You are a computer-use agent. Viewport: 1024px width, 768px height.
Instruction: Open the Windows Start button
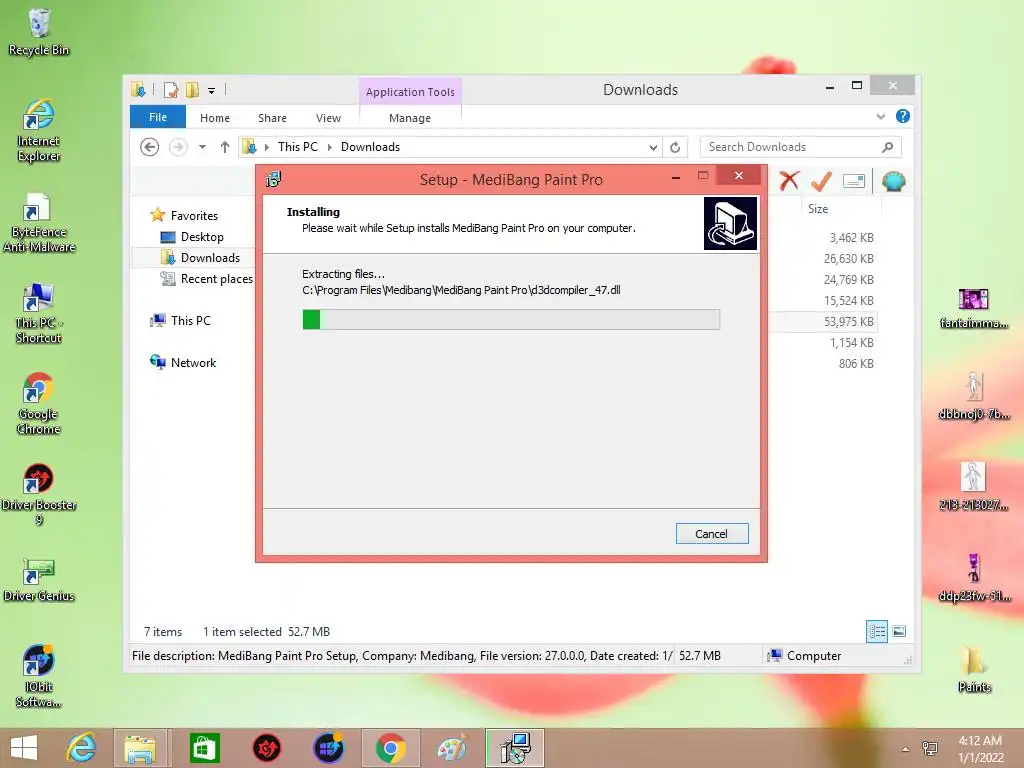pos(24,748)
